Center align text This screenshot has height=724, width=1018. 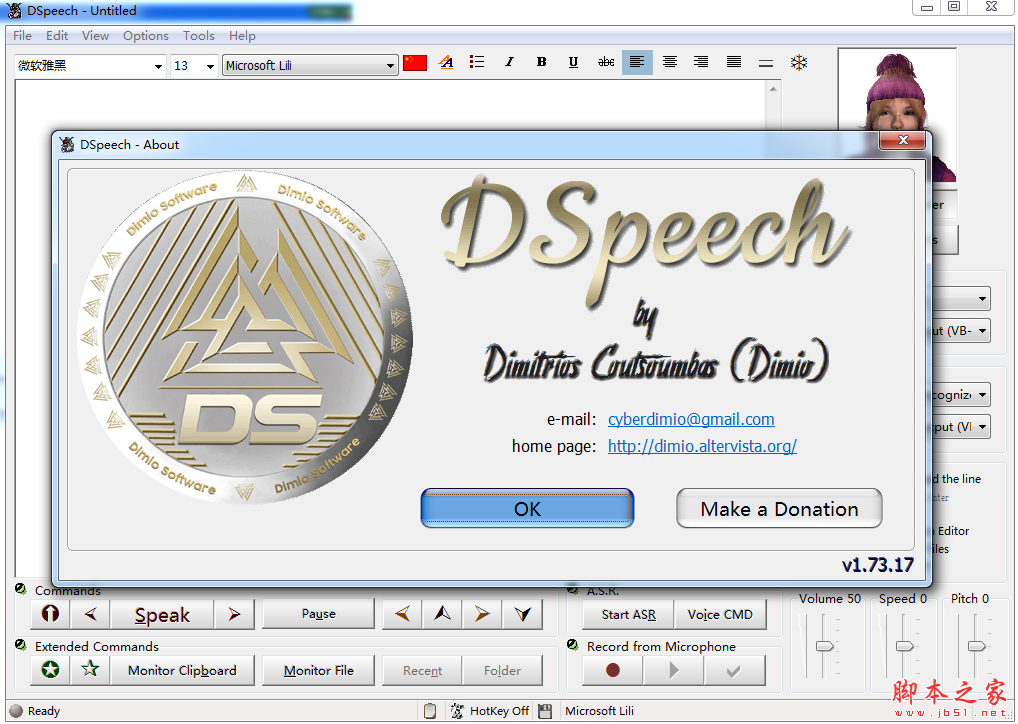coord(669,62)
